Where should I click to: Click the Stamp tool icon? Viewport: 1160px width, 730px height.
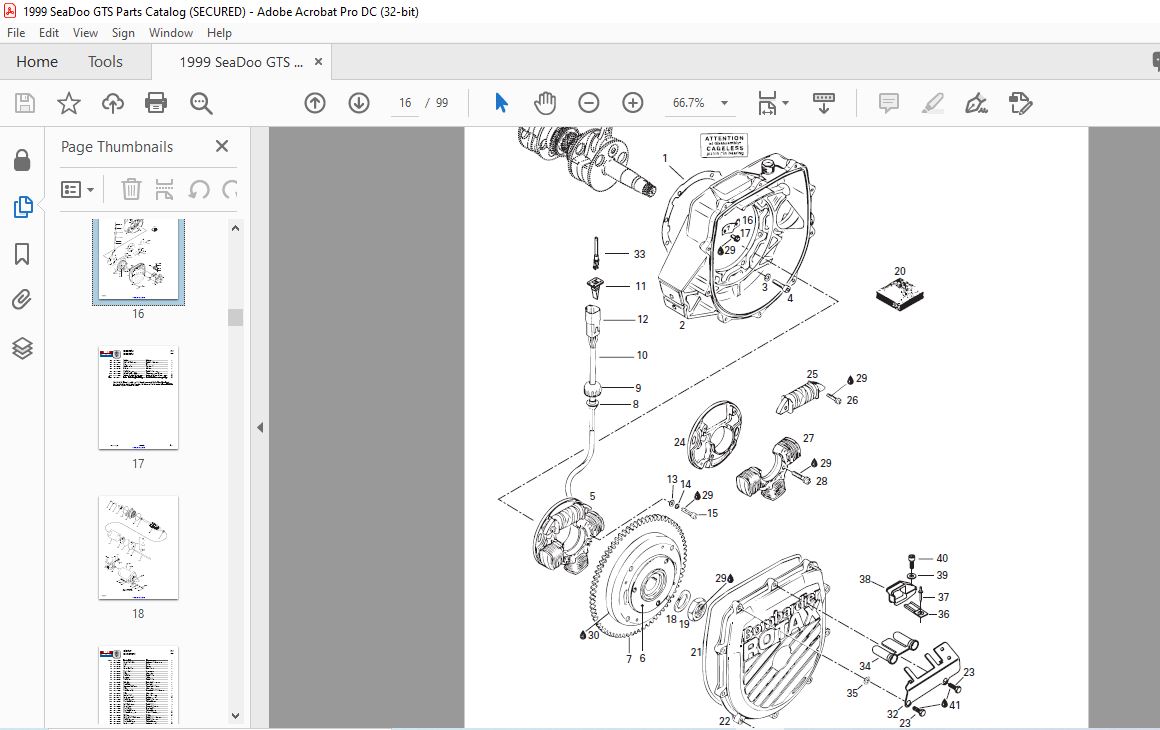pyautogui.click(x=1021, y=103)
